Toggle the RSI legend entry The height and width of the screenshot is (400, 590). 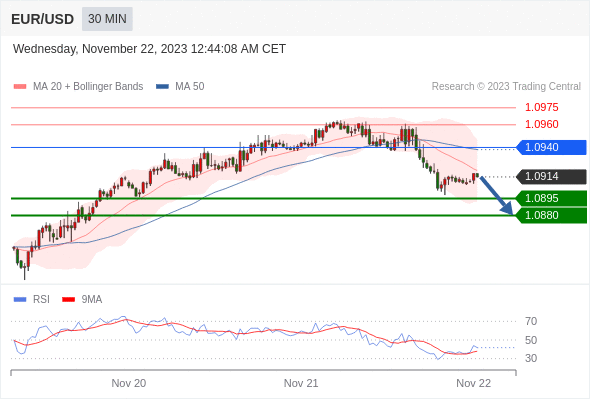coord(32,300)
